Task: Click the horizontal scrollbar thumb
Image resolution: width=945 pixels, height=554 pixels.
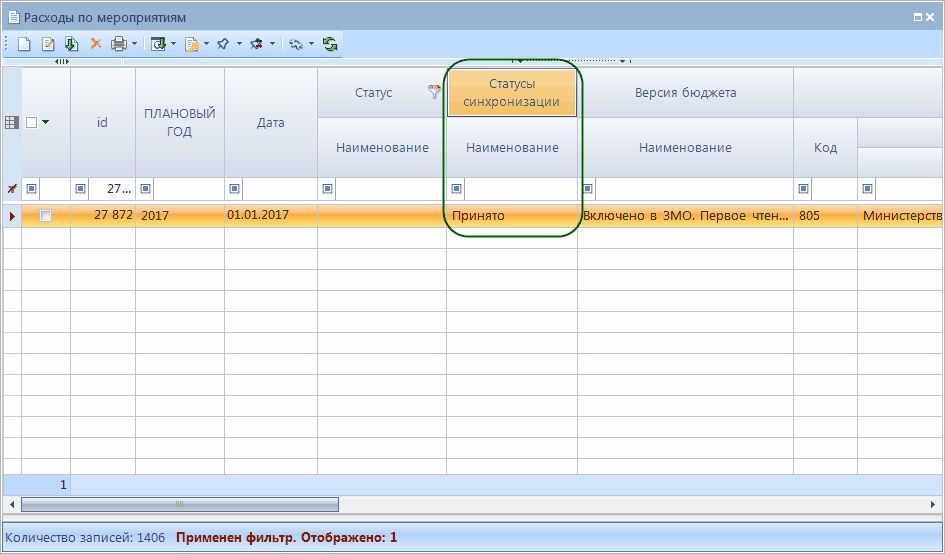Action: tap(180, 504)
